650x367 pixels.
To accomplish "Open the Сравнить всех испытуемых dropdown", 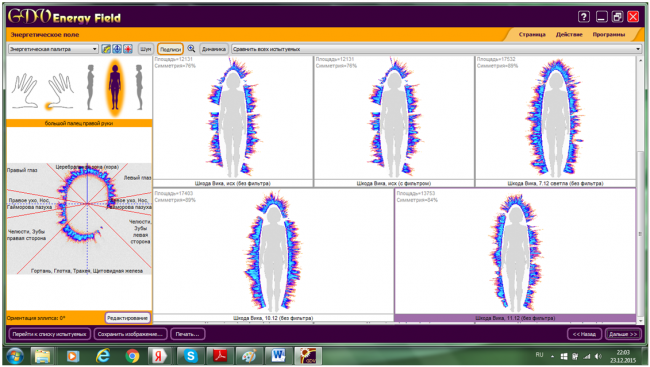I will [436, 49].
